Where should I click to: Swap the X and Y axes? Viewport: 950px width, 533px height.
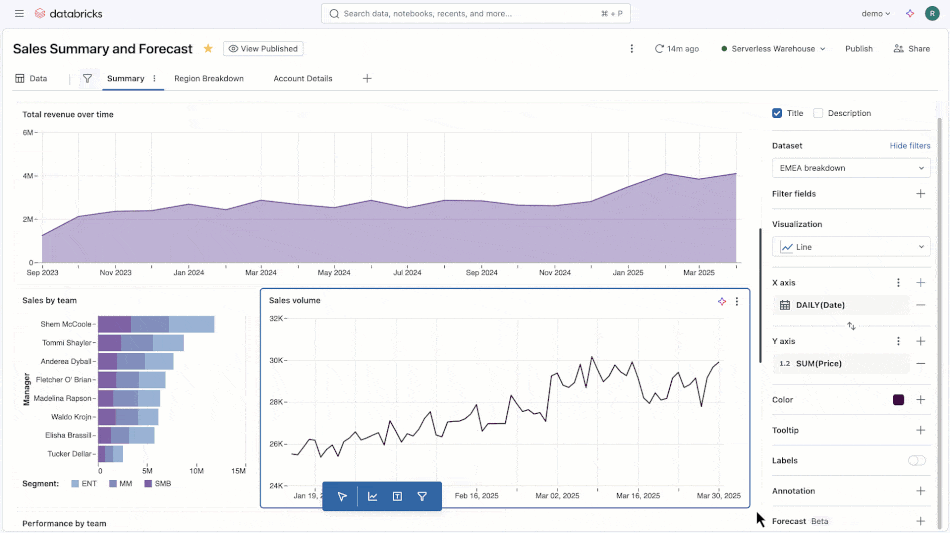click(x=851, y=326)
